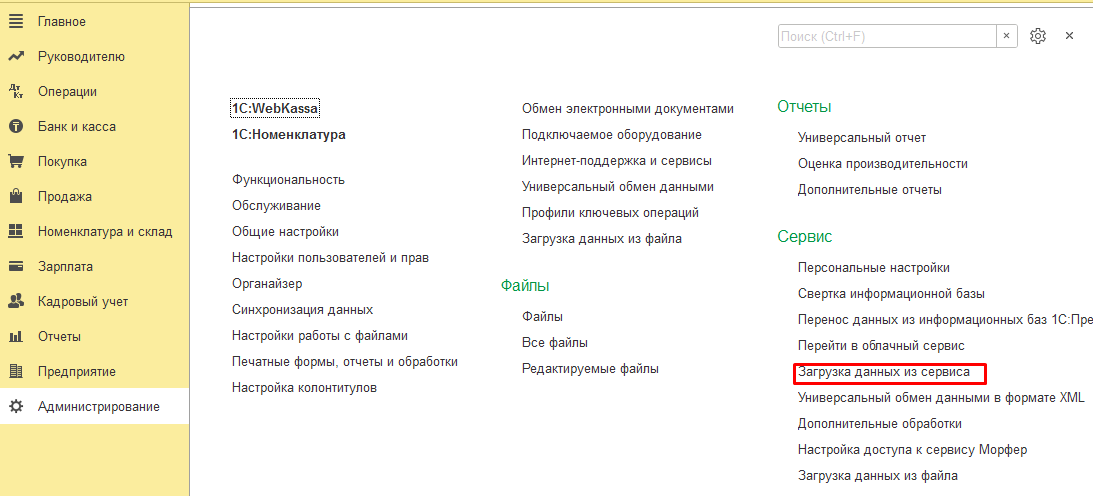
Task: Open Редактируемые файлы link
Action: [x=590, y=368]
